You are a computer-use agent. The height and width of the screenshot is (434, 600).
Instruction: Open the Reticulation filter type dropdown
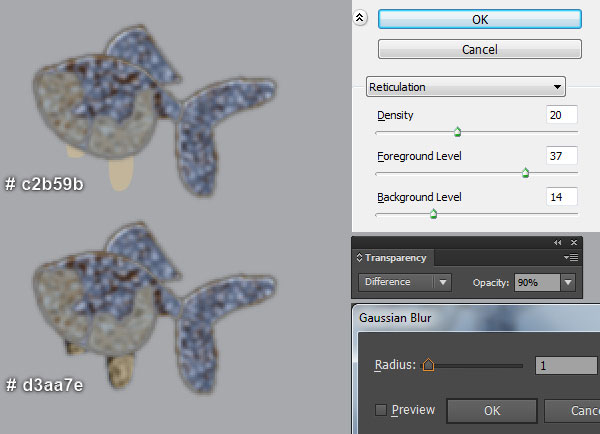(466, 87)
